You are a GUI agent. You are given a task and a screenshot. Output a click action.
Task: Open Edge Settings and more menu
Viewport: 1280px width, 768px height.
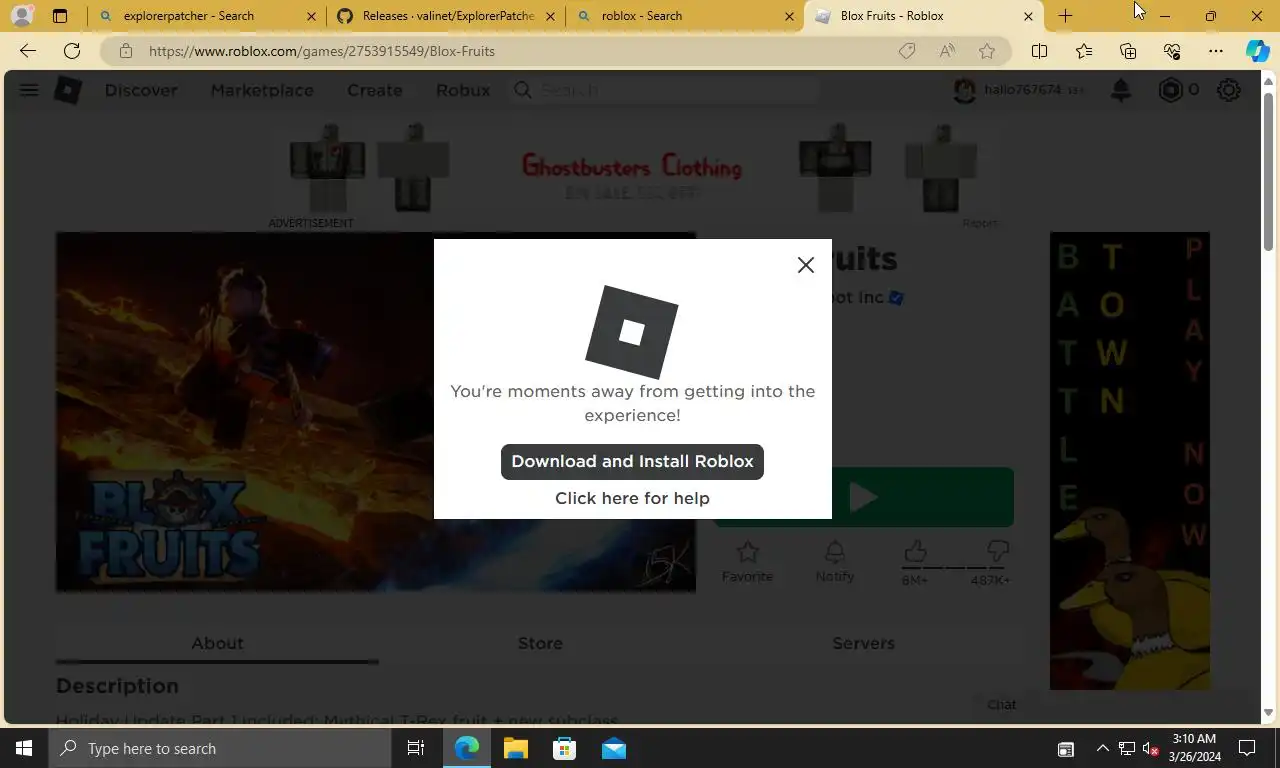pyautogui.click(x=1216, y=51)
